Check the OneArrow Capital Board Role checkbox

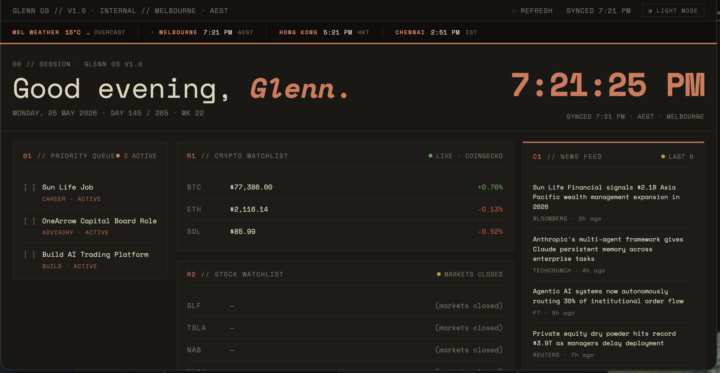tap(29, 221)
